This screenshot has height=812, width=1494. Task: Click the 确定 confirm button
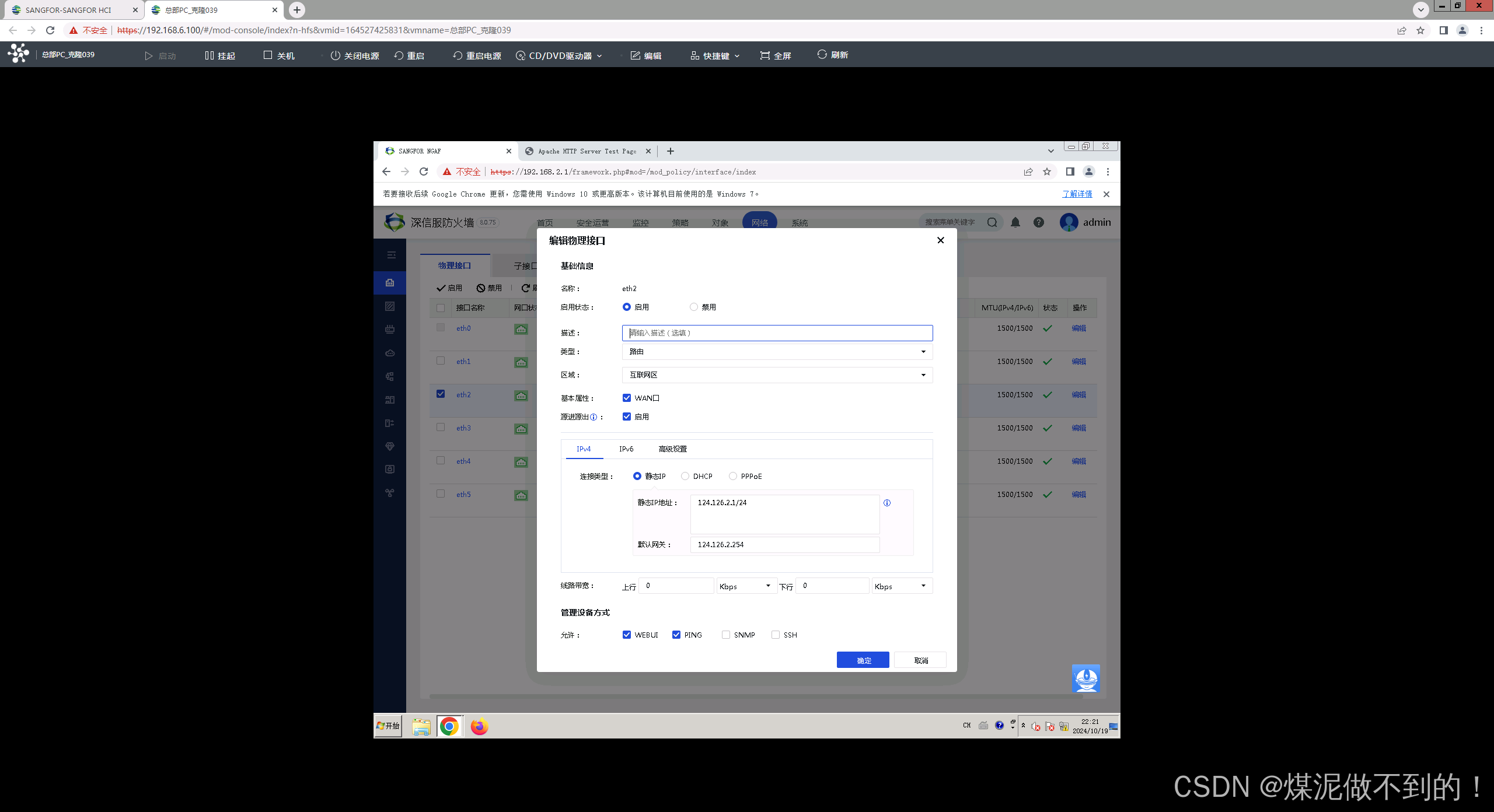point(863,660)
